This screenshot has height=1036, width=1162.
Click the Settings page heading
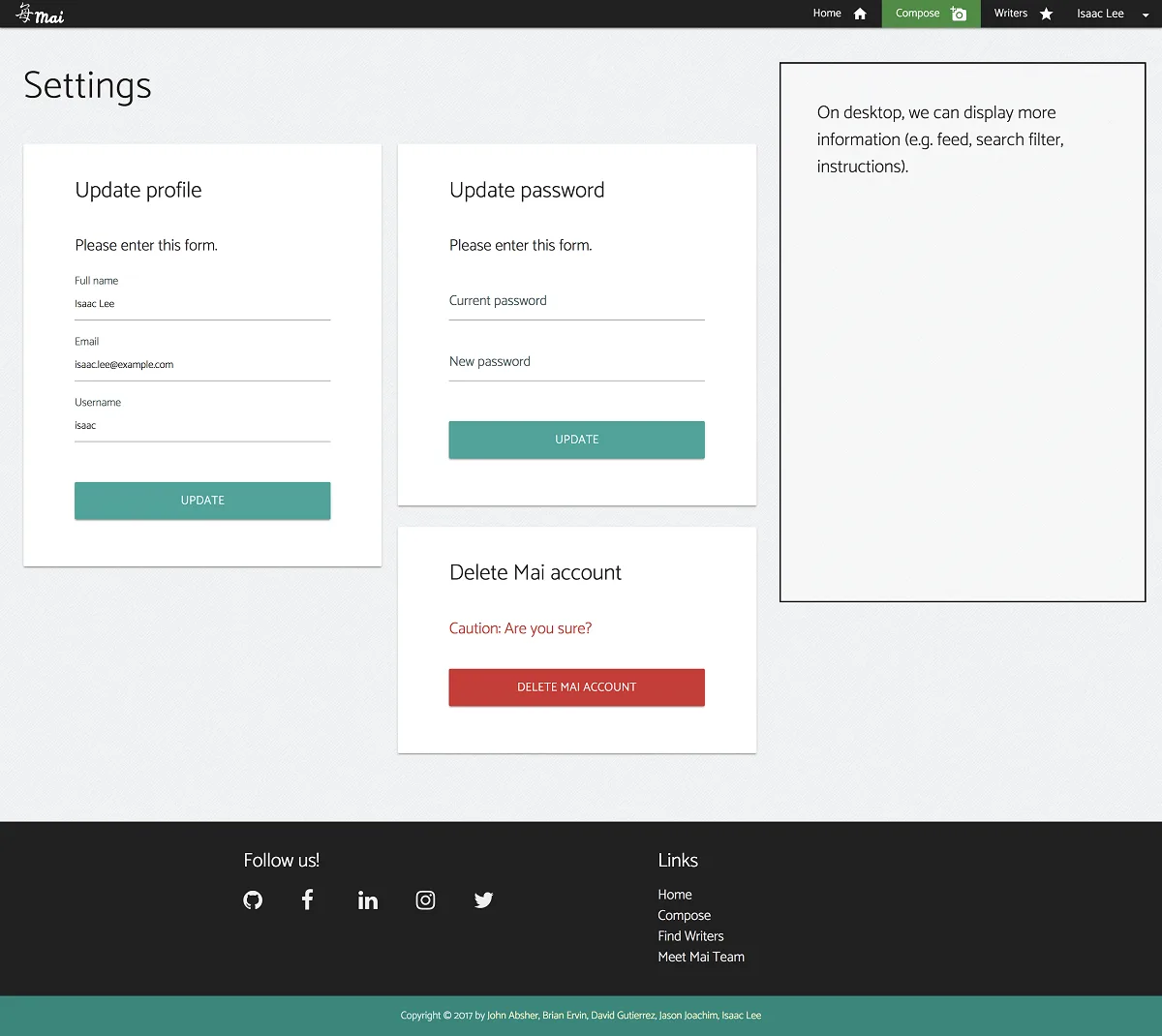[87, 85]
